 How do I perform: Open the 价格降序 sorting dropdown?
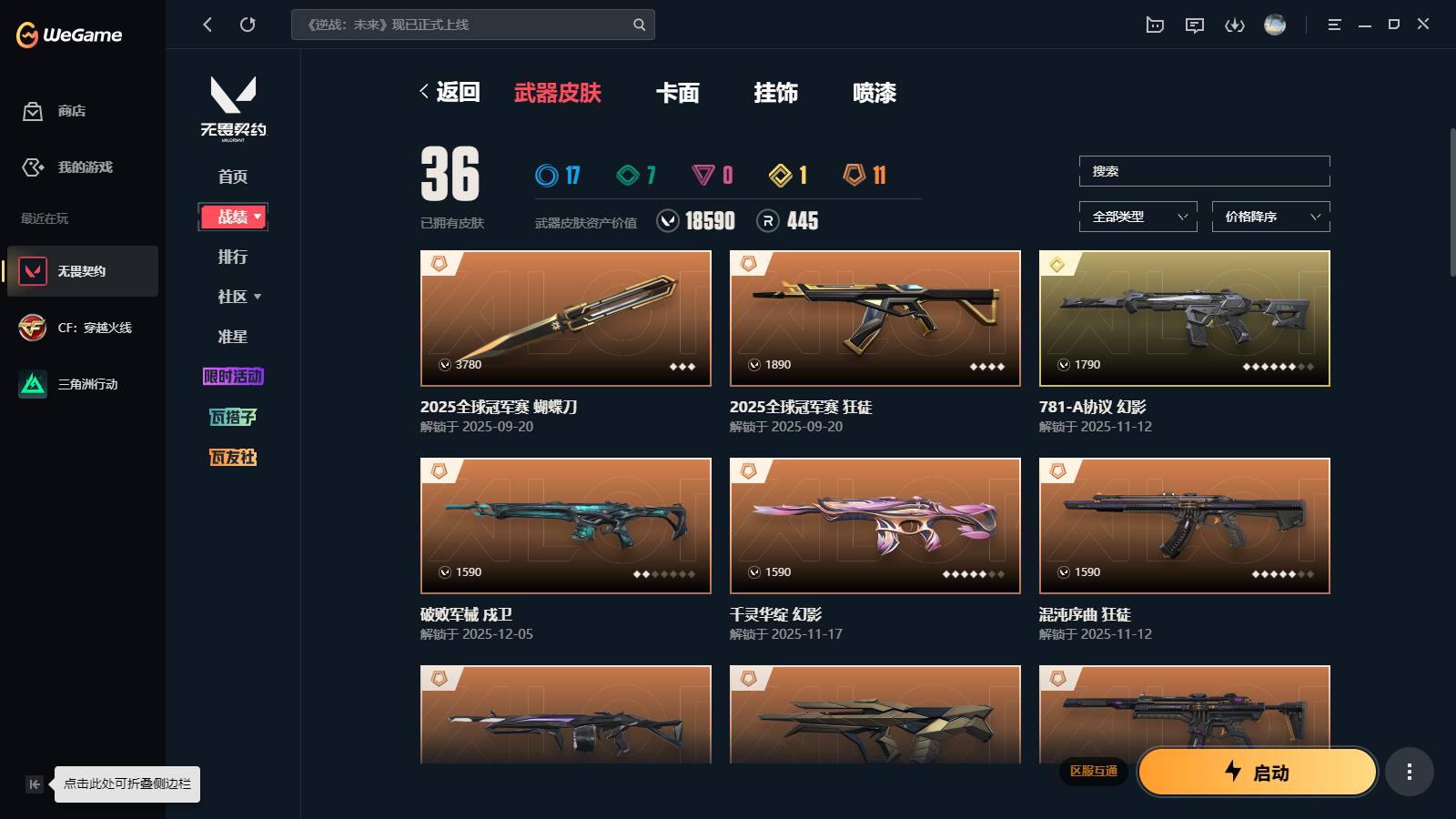(1271, 217)
